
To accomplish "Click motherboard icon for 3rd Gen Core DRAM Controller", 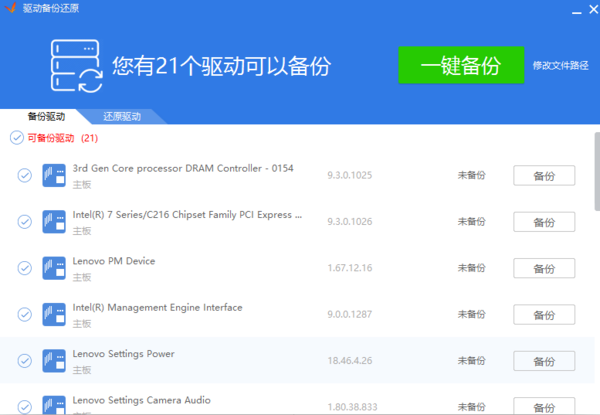I will (54, 176).
